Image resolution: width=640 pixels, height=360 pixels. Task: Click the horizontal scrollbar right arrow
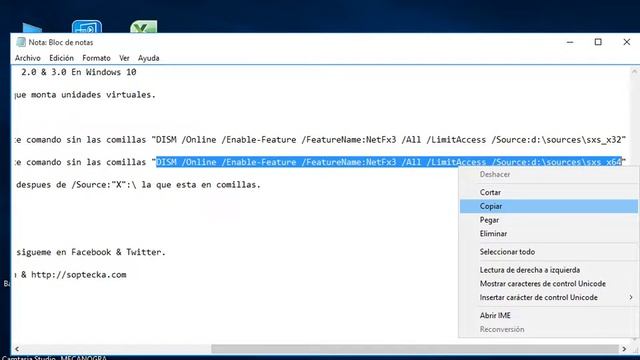point(624,349)
